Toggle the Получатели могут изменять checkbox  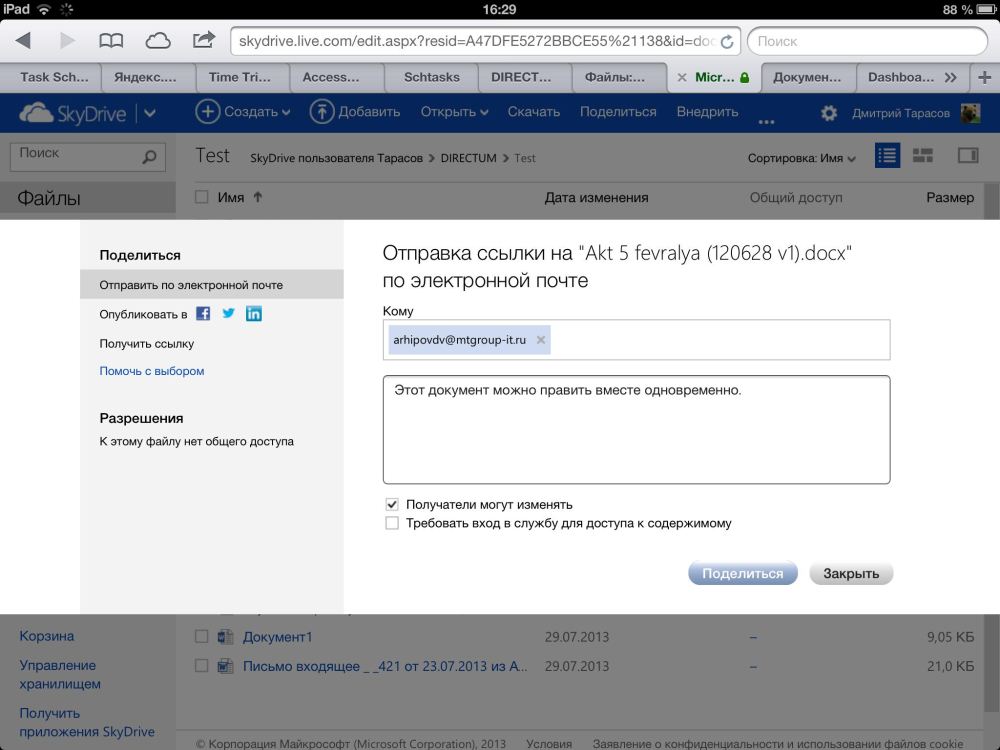tap(392, 504)
